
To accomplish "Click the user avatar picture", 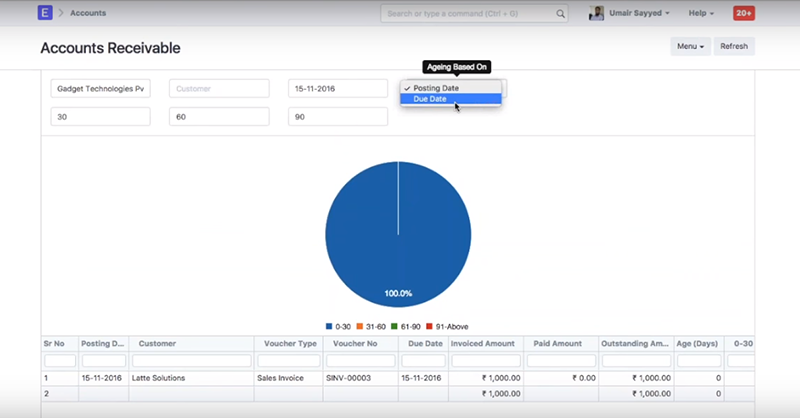I will [597, 13].
